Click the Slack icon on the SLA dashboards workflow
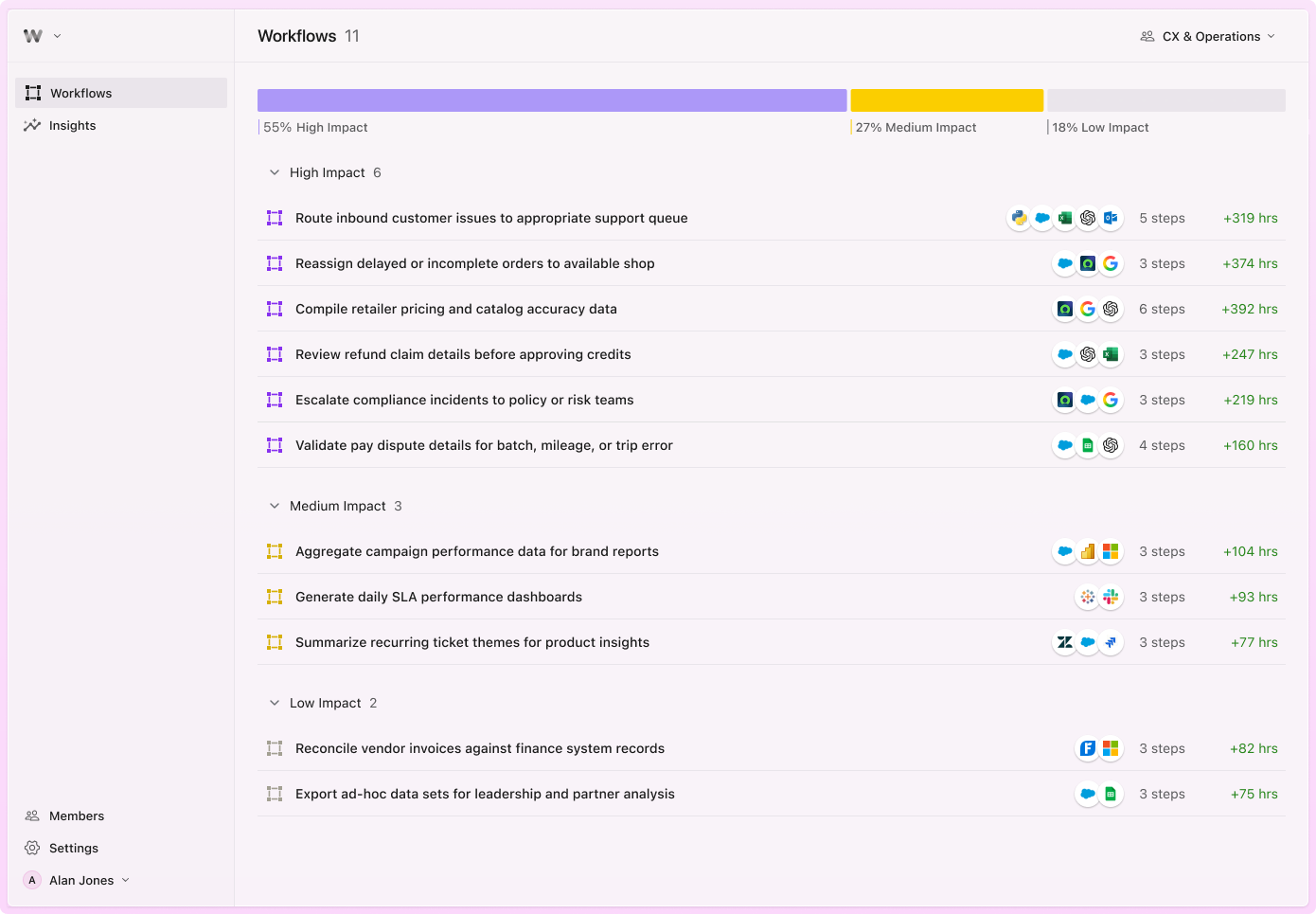Screen dimensions: 1316x914 1111,597
